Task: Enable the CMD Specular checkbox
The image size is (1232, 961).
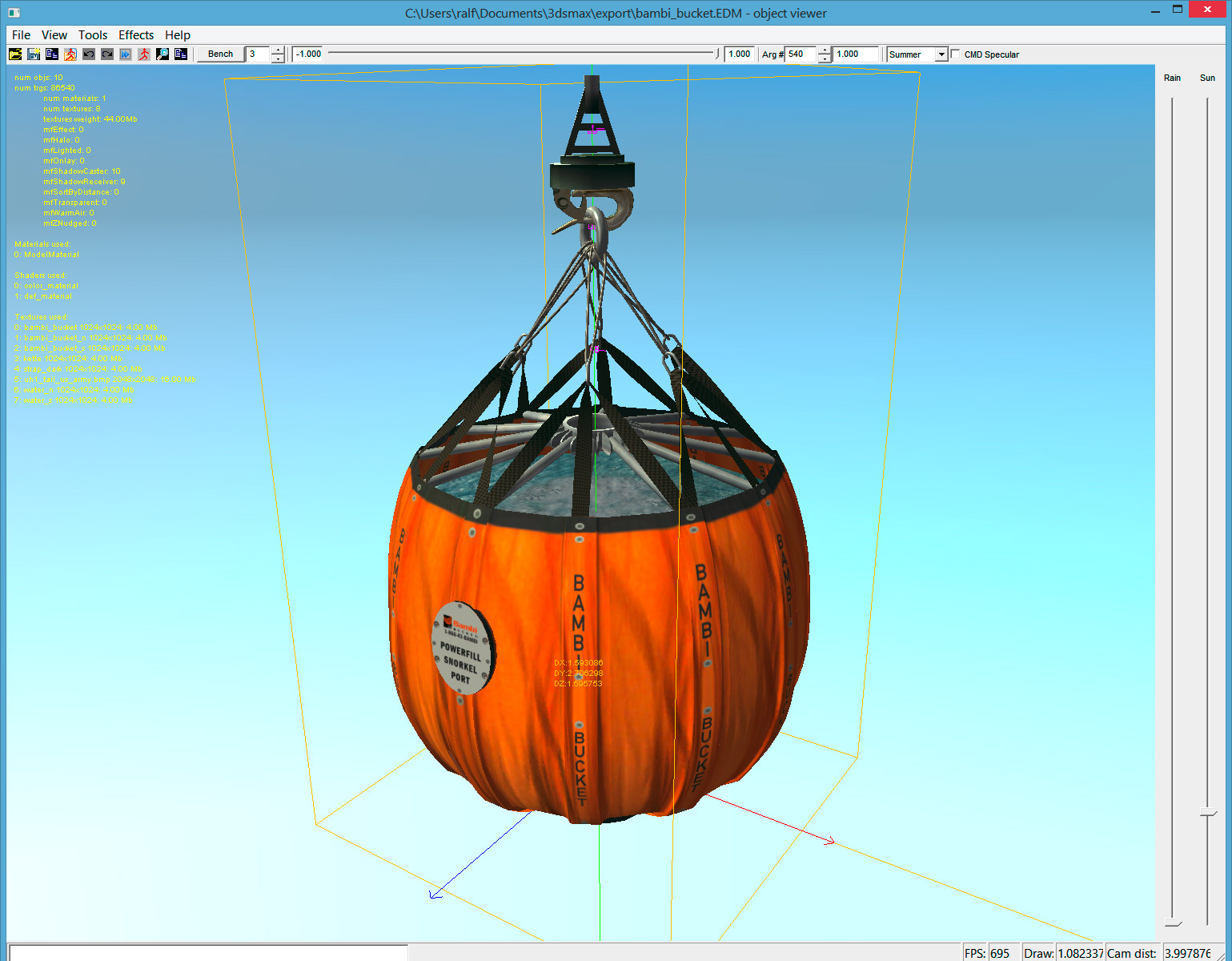Action: click(x=955, y=54)
